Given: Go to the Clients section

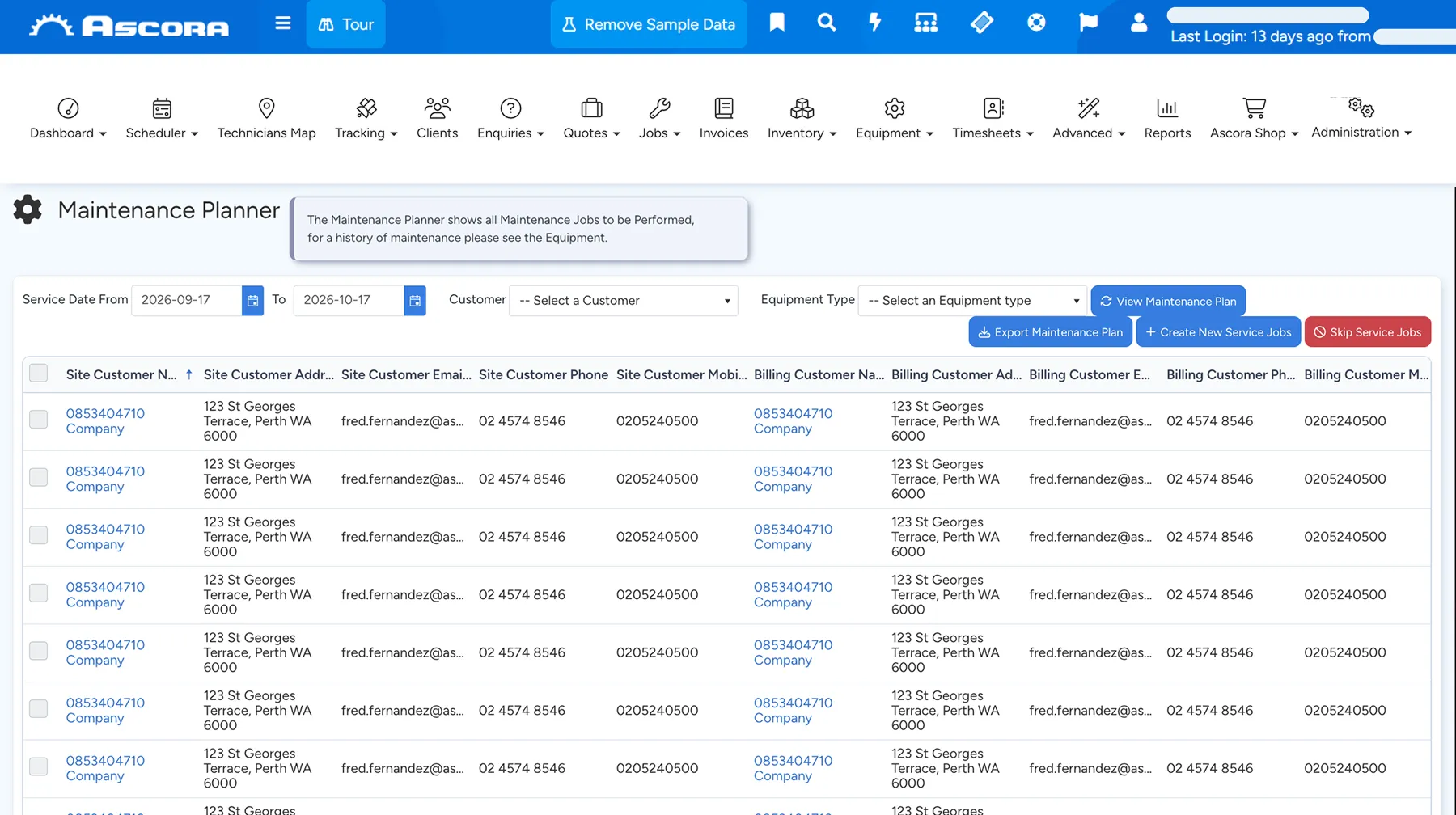Looking at the screenshot, I should coord(437,118).
